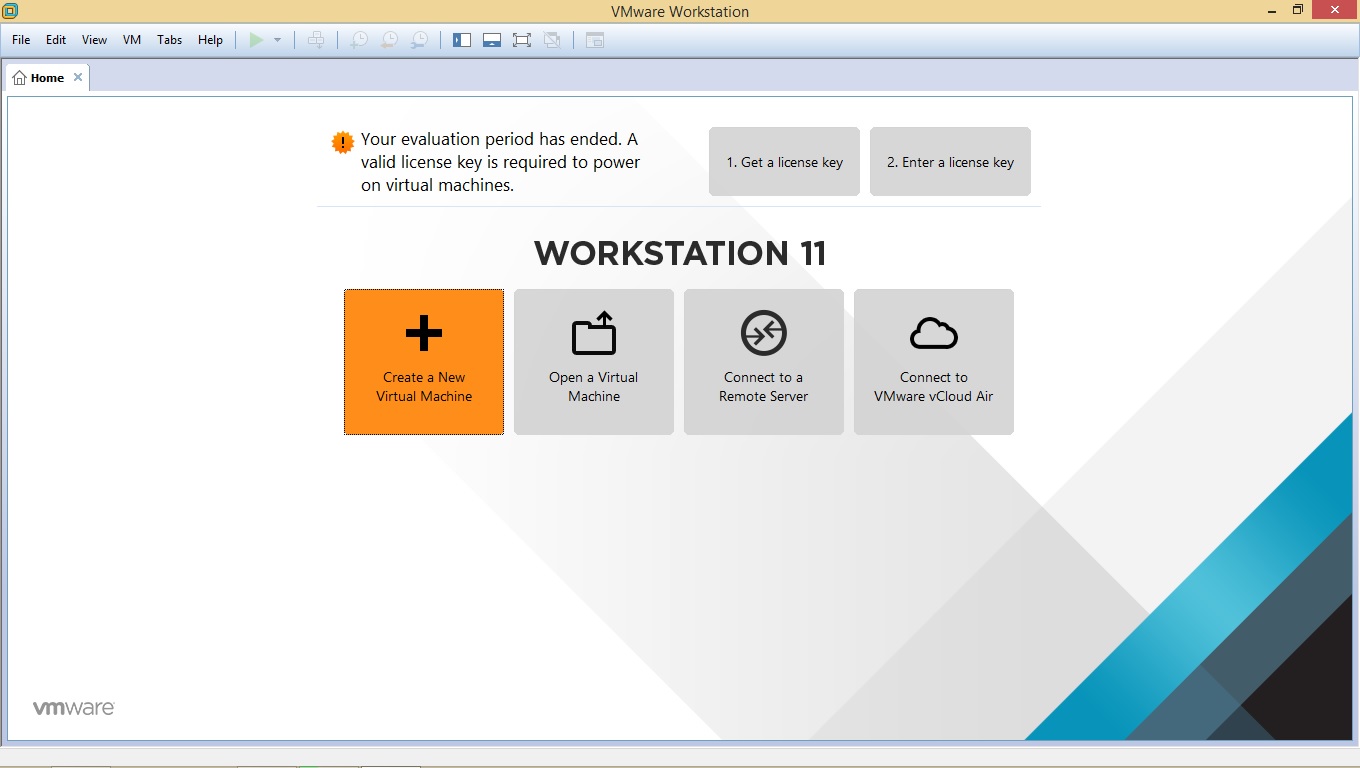Screen dimensions: 1360x768
Task: Click the green Power On play icon
Action: 256,40
